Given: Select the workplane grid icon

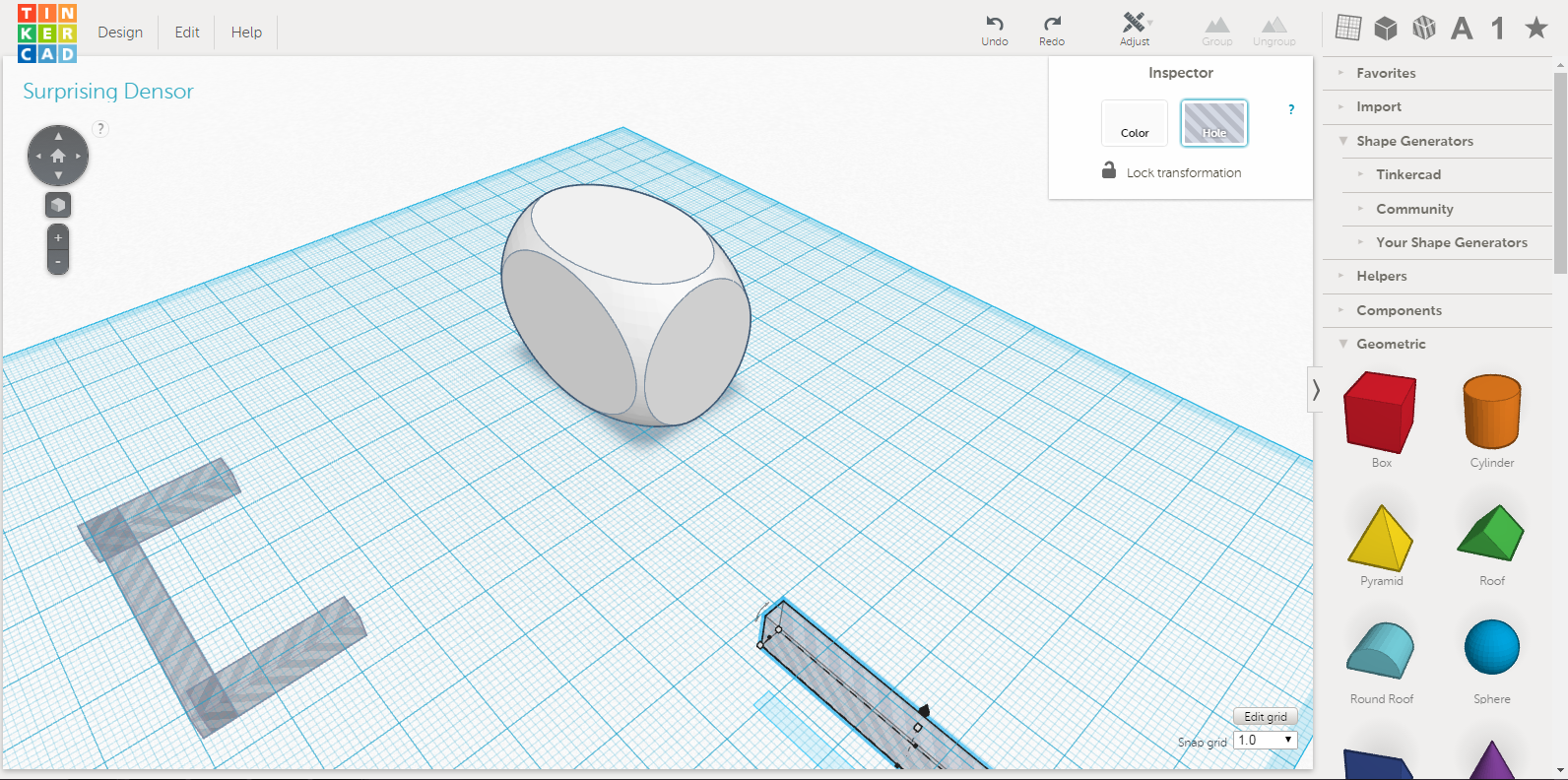Looking at the screenshot, I should tap(1348, 28).
